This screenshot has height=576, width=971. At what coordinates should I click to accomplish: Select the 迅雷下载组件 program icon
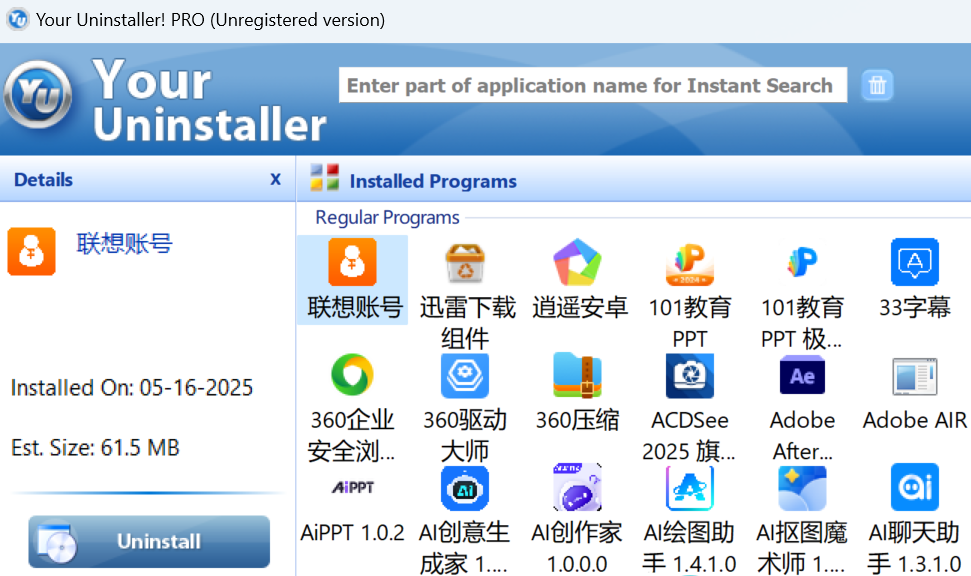point(465,262)
